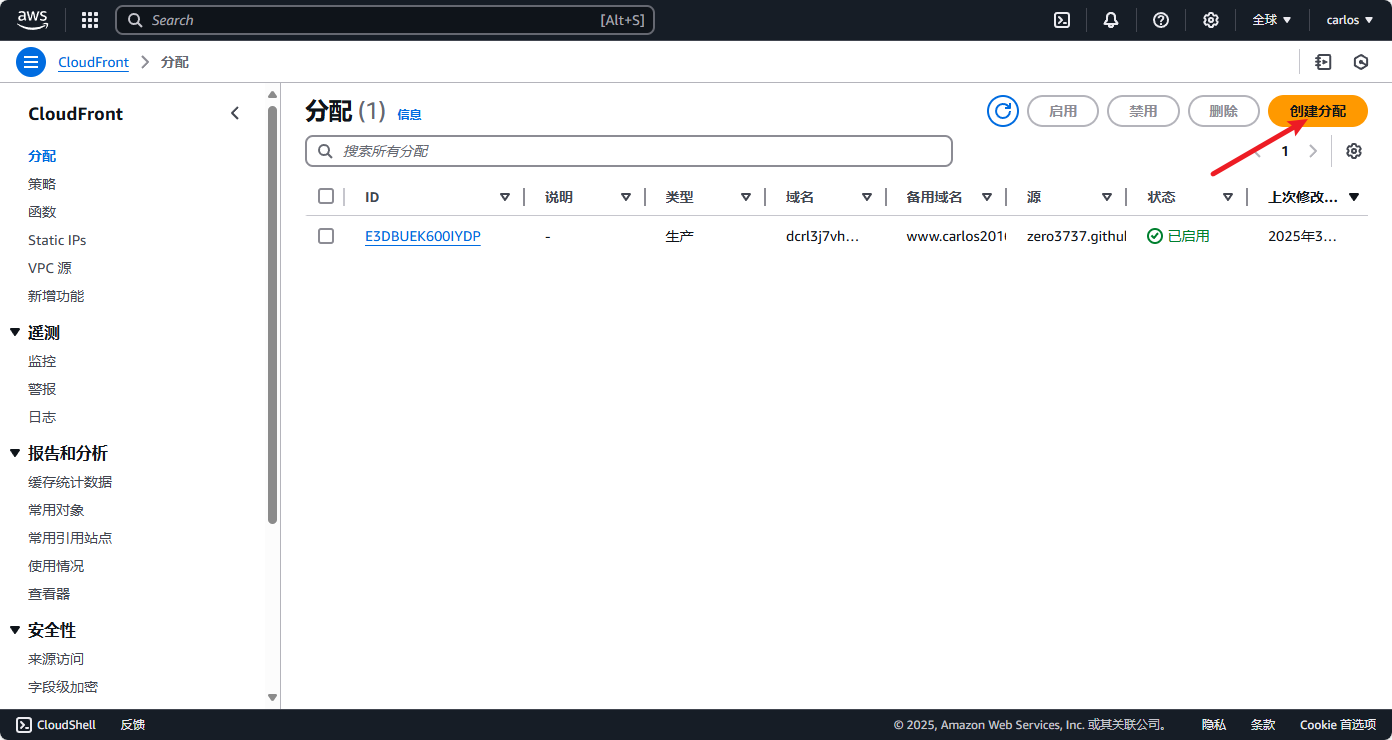Screen dimensions: 1392x740
Task: Focus the top Search box
Action: pos(385,20)
